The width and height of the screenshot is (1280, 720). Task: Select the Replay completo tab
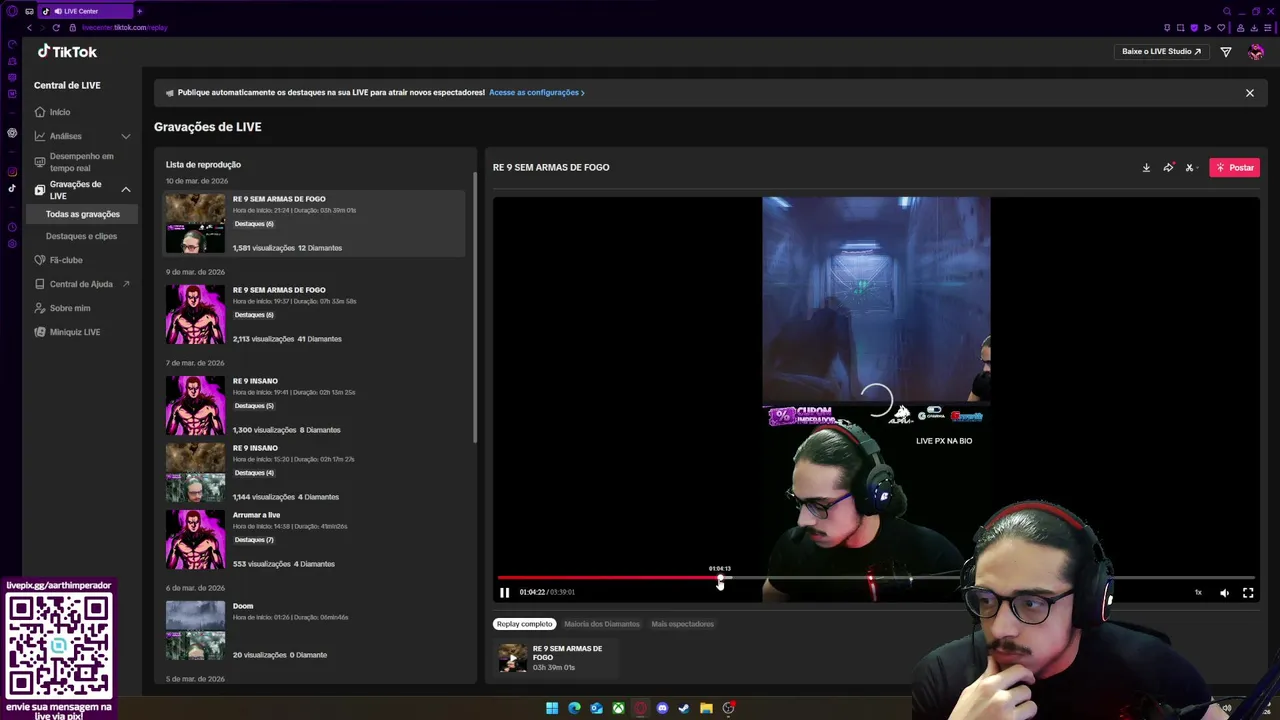point(524,624)
